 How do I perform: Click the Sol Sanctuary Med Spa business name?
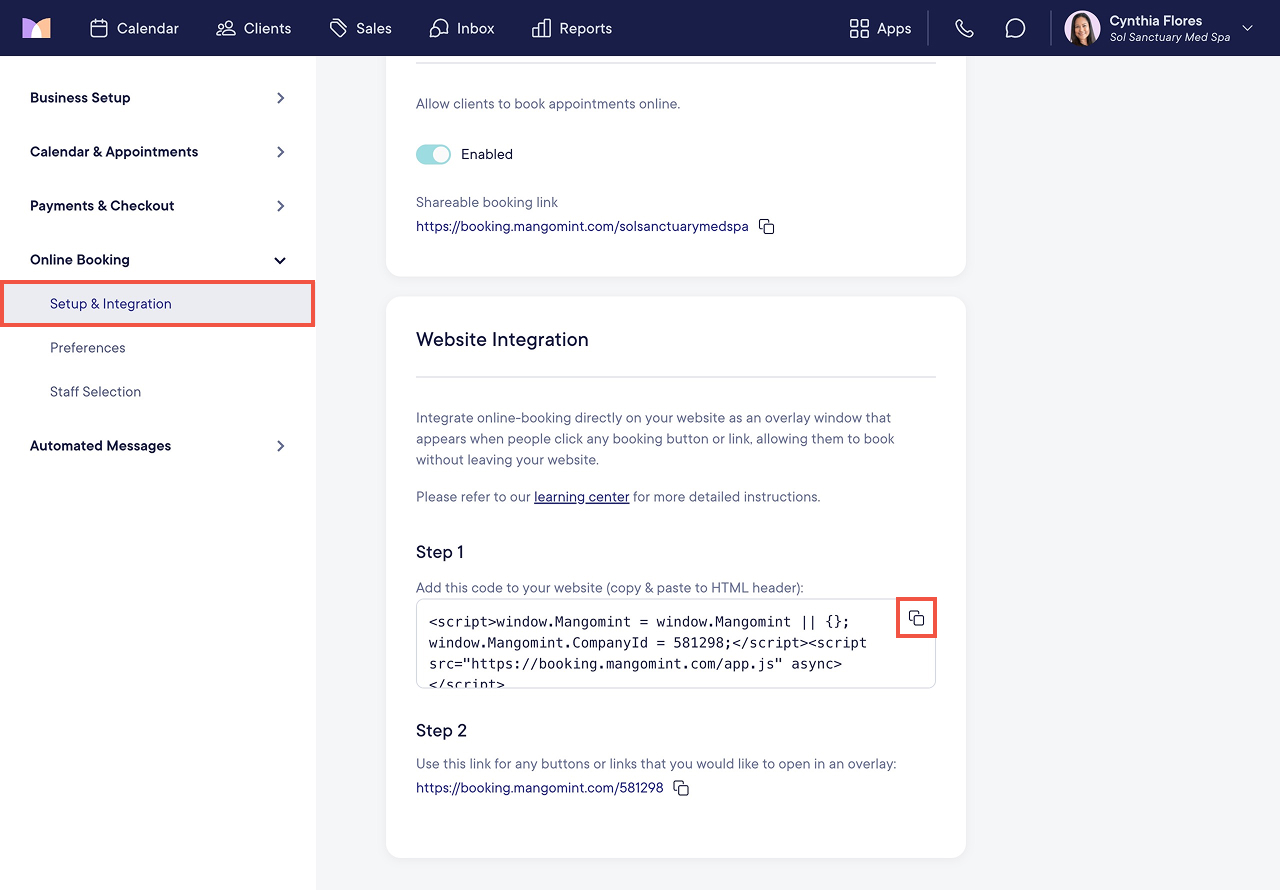click(x=1170, y=38)
